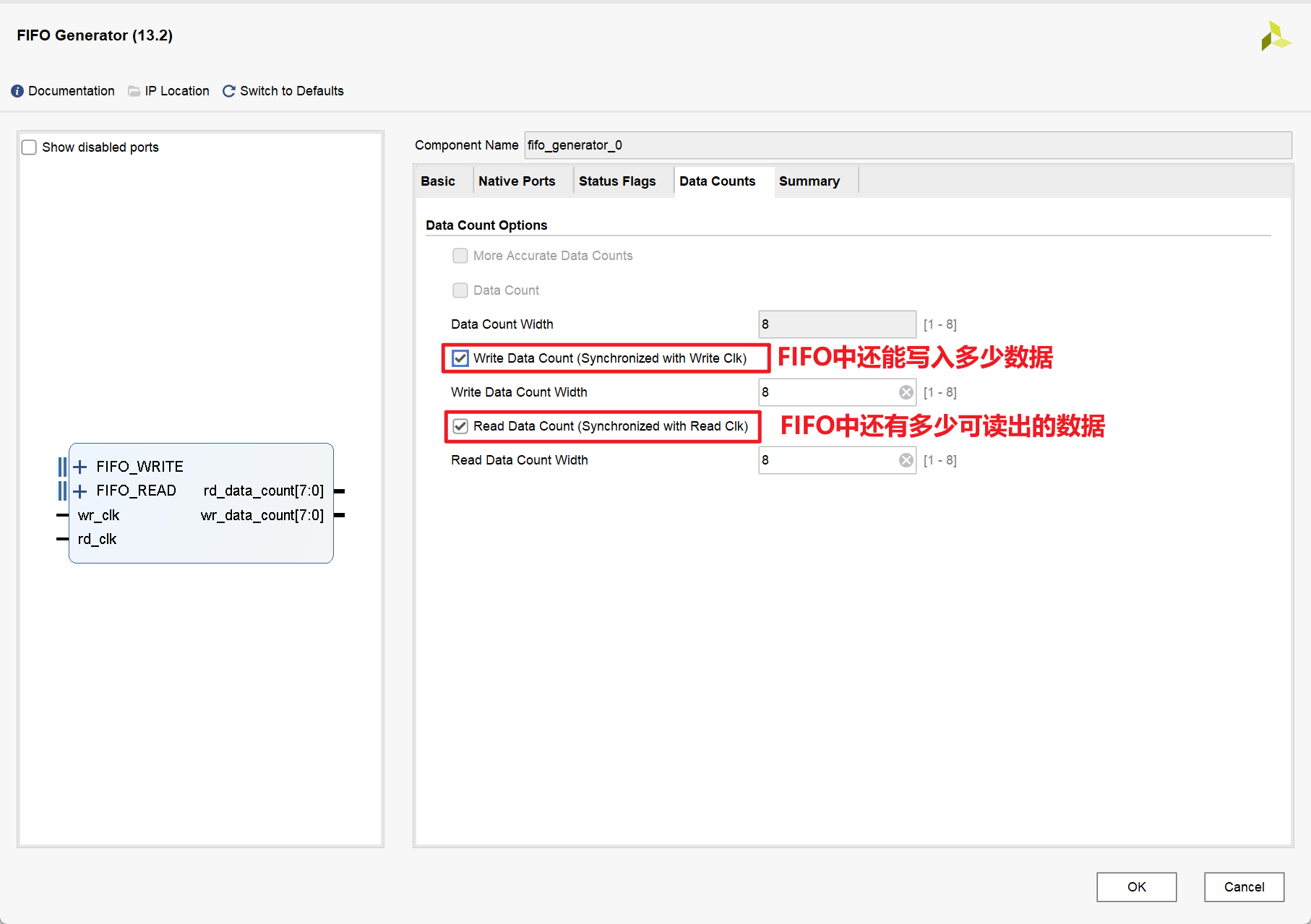The height and width of the screenshot is (924, 1311).
Task: Click the wr_clk port label
Action: click(98, 516)
